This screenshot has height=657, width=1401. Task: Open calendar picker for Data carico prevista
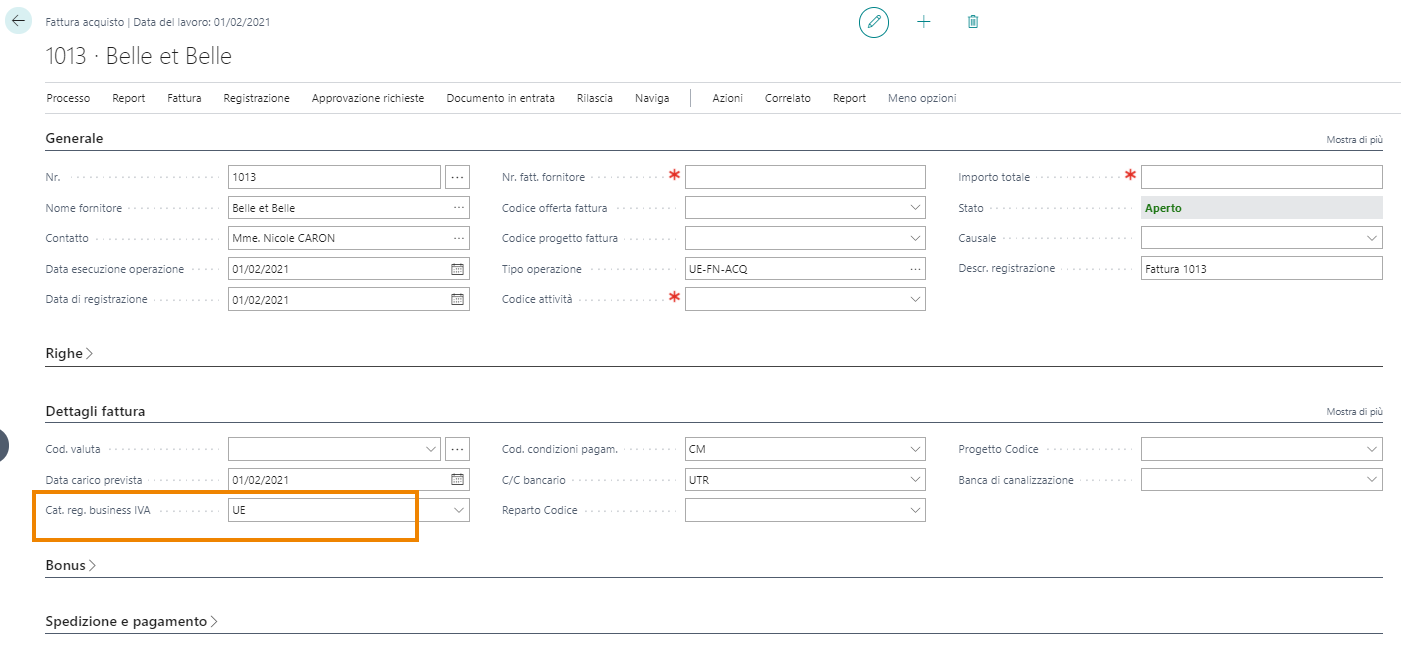[x=457, y=480]
